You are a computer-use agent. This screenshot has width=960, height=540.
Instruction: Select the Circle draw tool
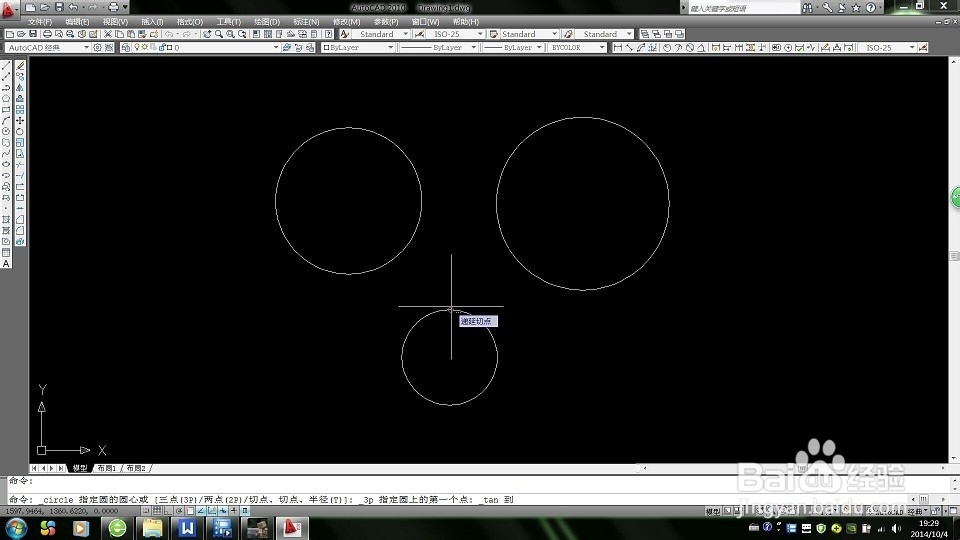(6, 132)
